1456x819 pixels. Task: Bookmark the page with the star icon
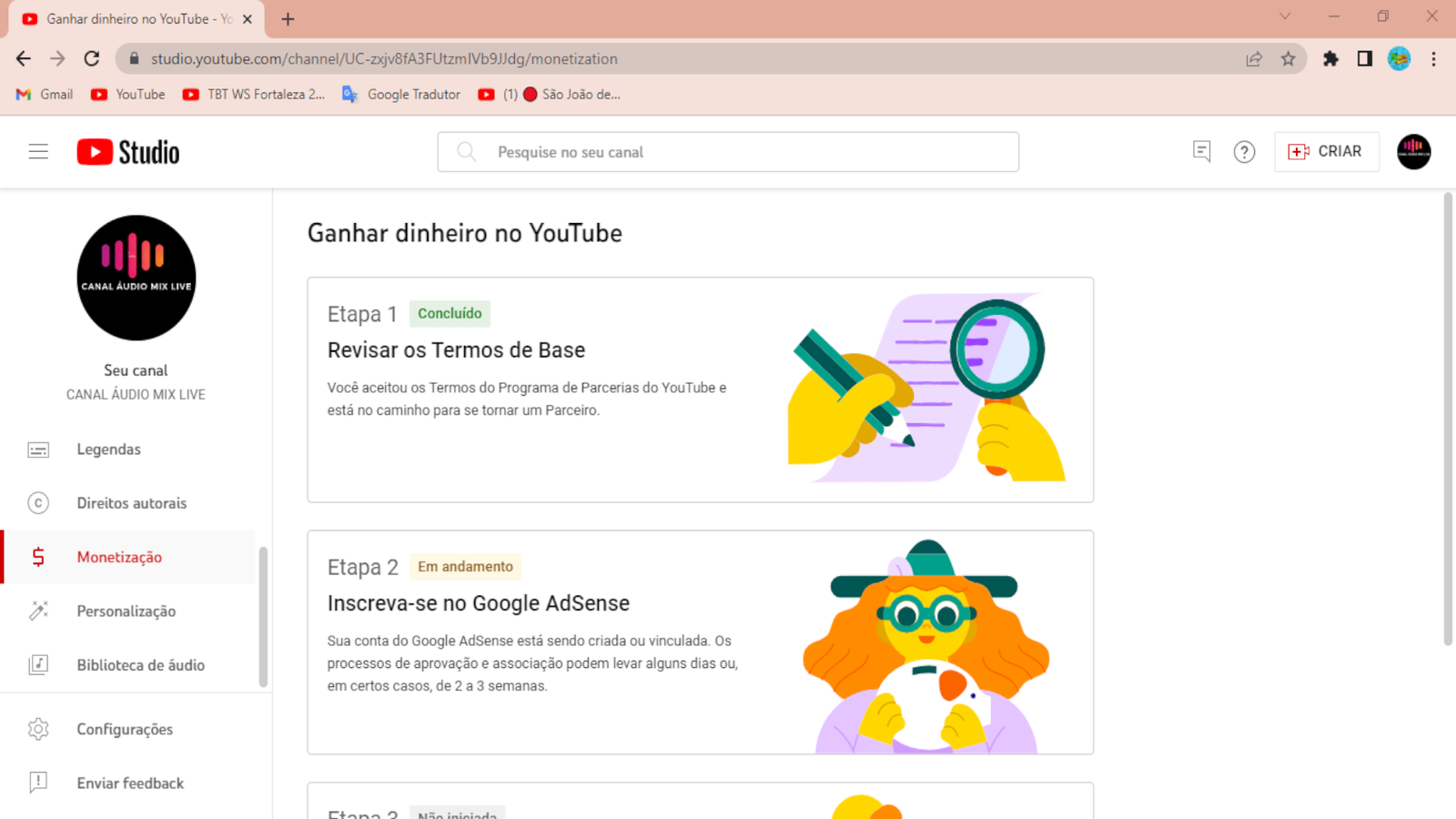pos(1288,59)
